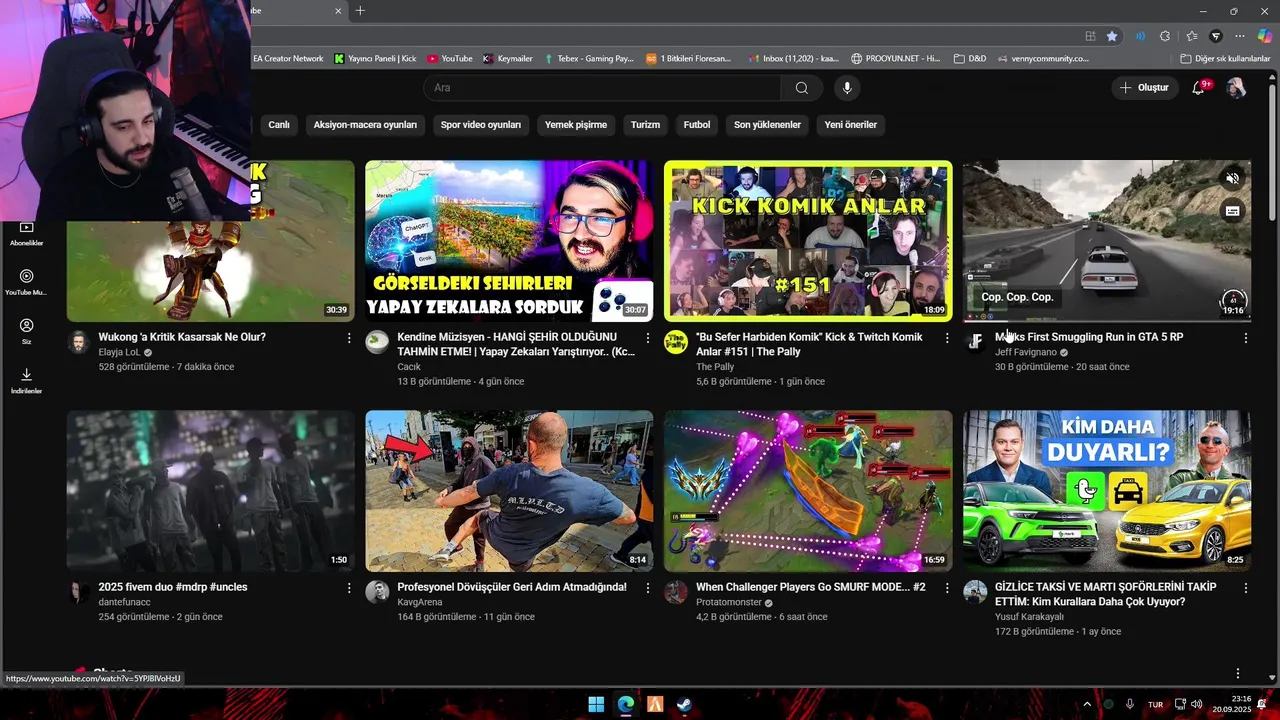Click the YouTube search input field

pyautogui.click(x=603, y=88)
